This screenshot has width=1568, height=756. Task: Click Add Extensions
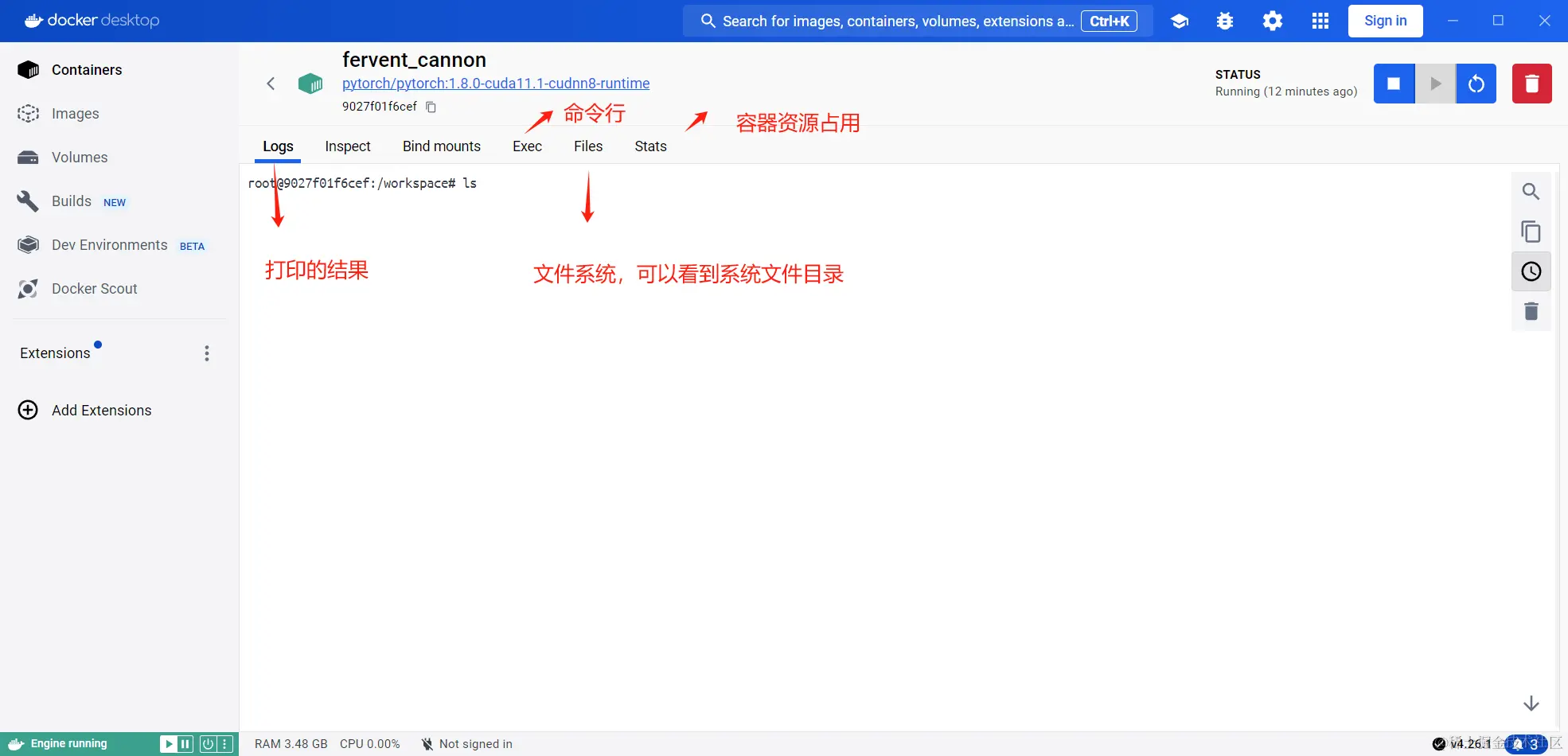(x=85, y=411)
